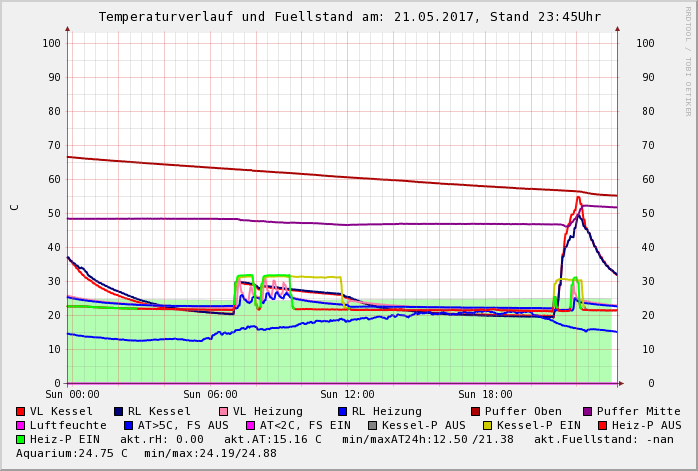Select the blue RL Heizung legend swatch

[342, 411]
